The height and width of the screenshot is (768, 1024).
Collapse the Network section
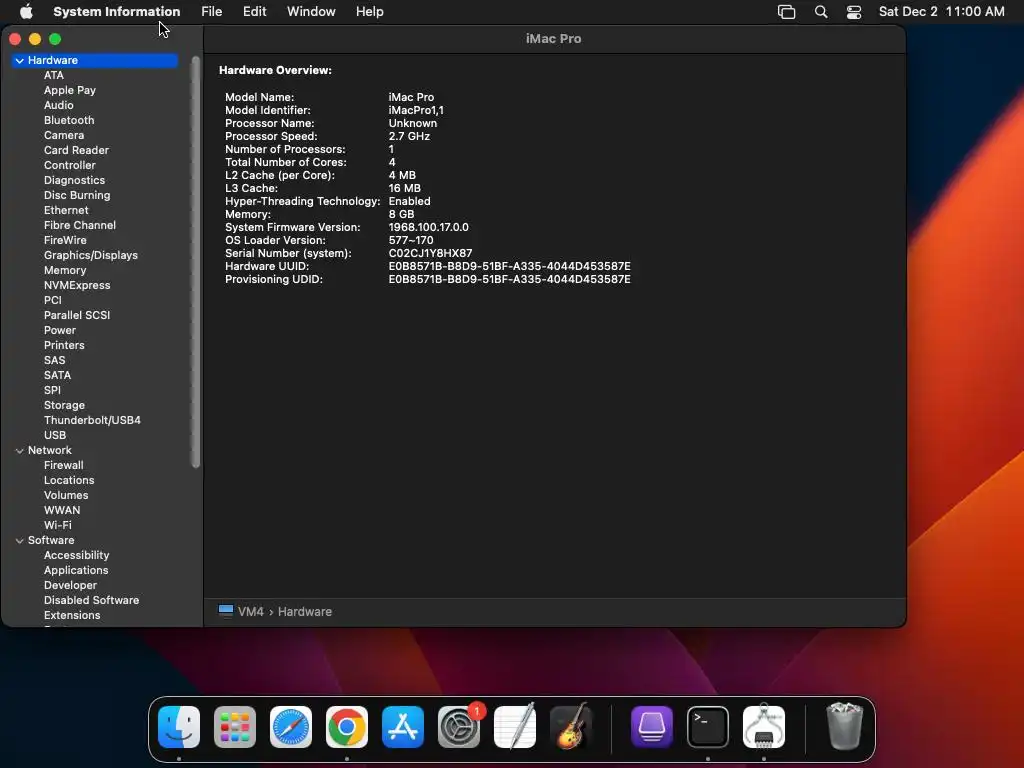point(20,451)
